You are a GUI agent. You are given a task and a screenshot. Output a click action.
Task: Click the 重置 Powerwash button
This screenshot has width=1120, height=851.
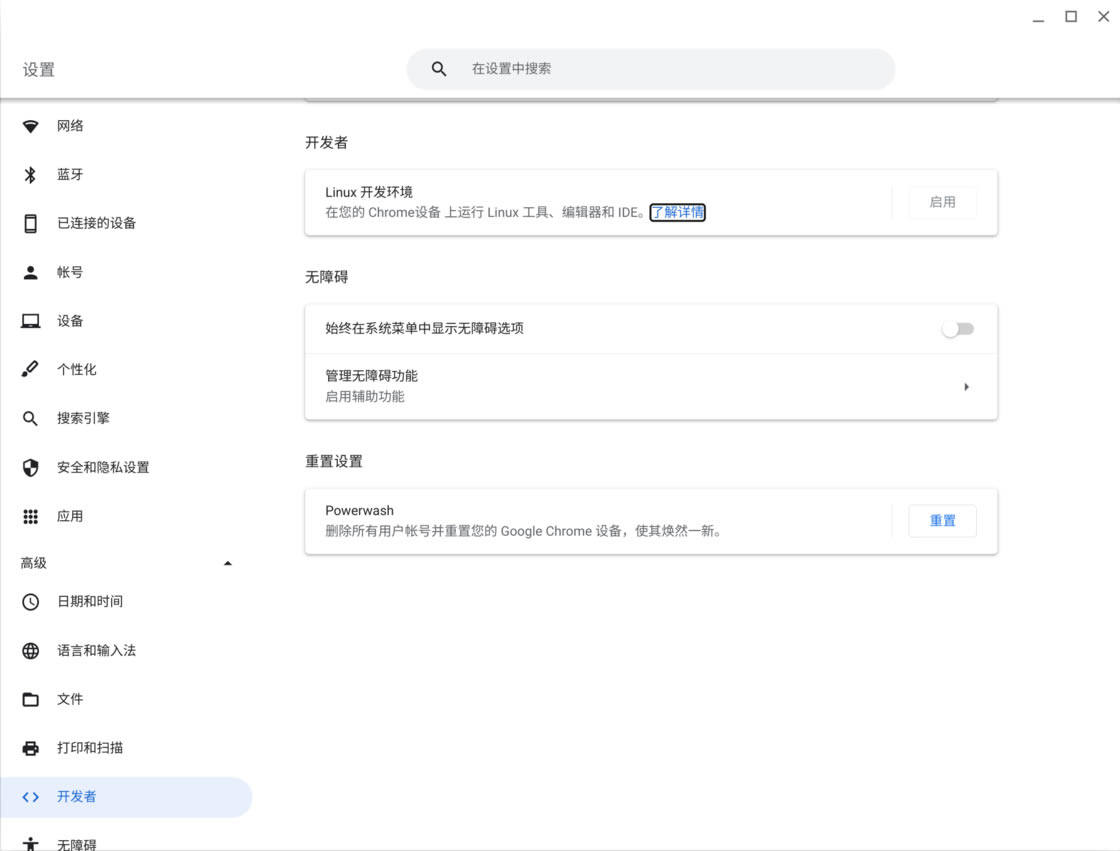coord(942,521)
